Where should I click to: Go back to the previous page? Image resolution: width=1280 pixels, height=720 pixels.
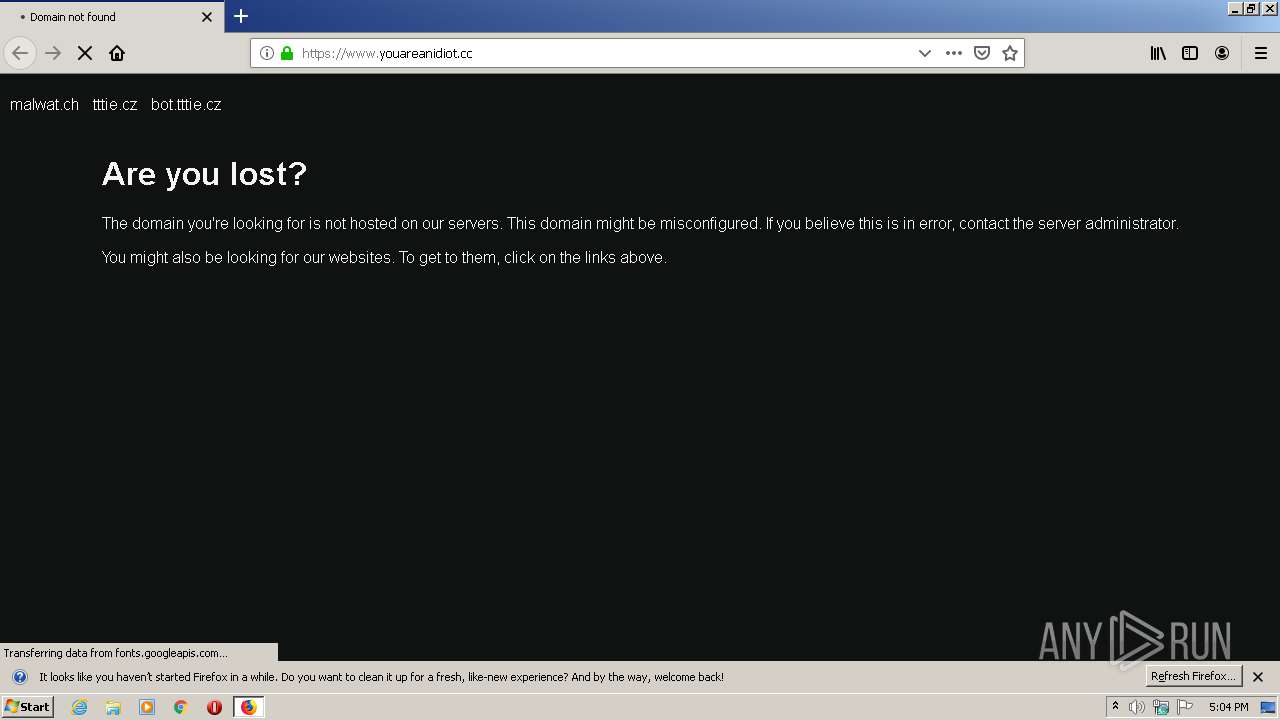coord(20,53)
